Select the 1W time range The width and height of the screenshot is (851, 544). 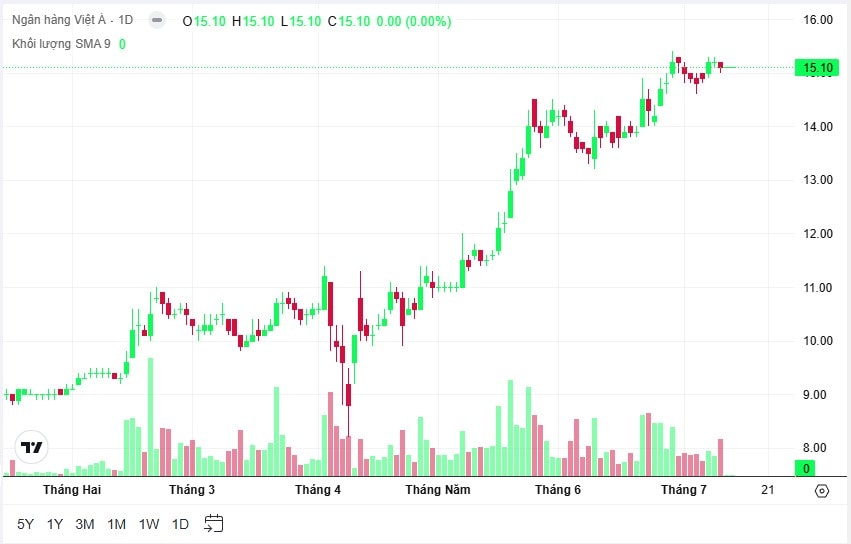coord(149,524)
